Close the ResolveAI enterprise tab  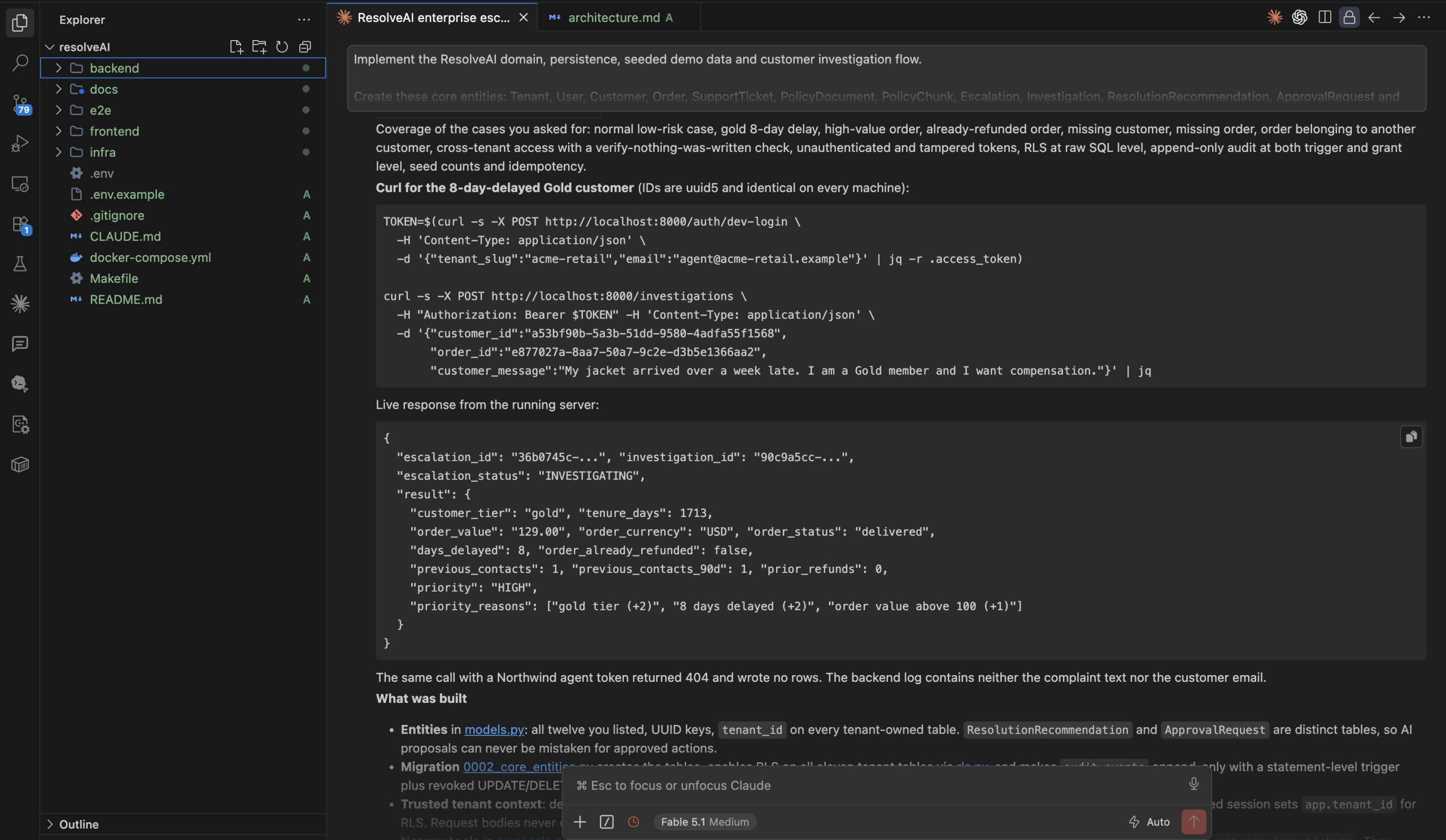(x=523, y=17)
